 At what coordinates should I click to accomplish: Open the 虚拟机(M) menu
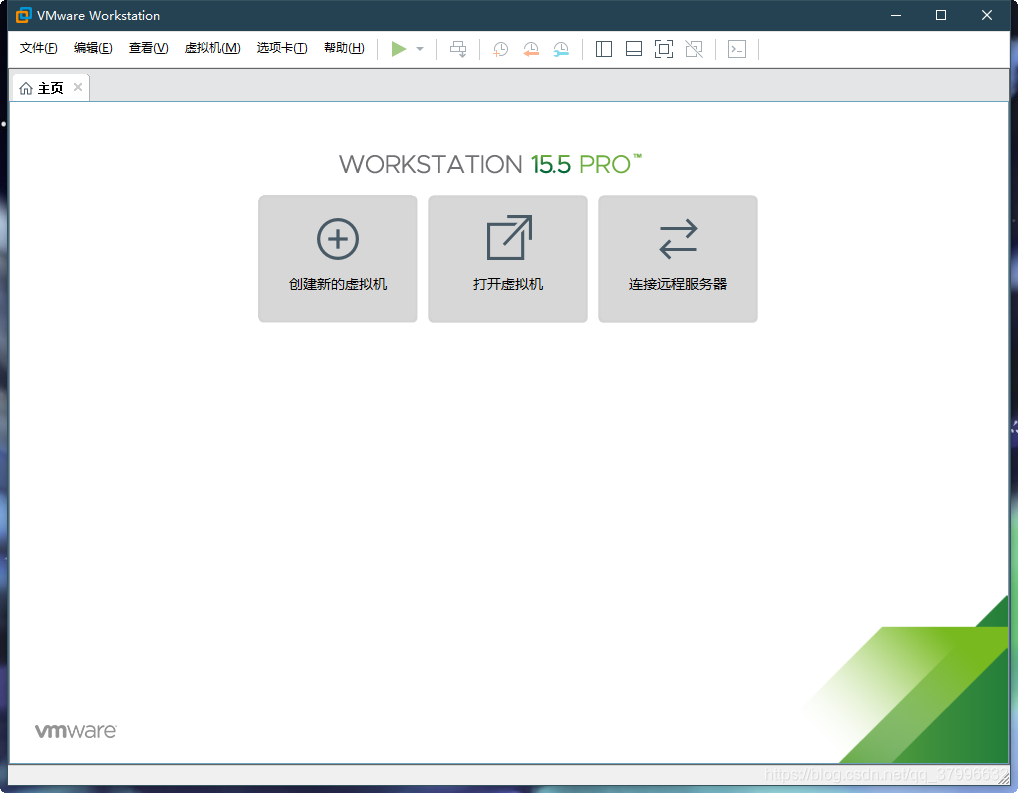[x=212, y=48]
